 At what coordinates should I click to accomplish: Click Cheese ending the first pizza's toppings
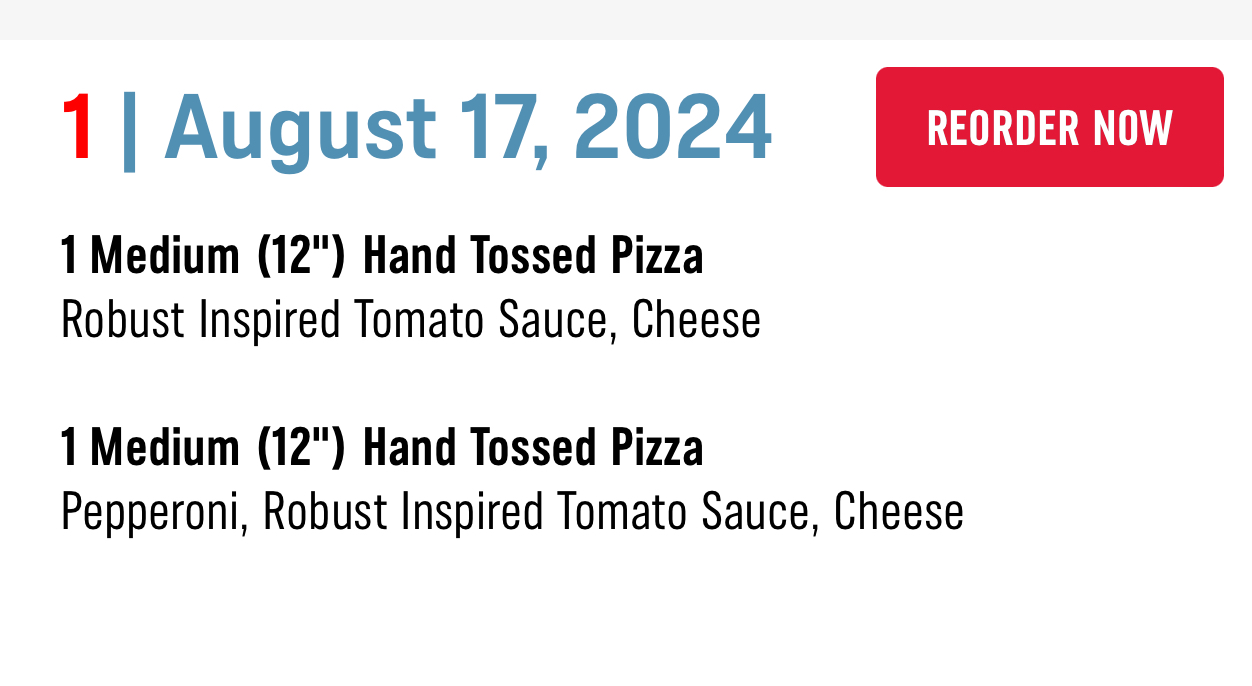pyautogui.click(x=696, y=320)
